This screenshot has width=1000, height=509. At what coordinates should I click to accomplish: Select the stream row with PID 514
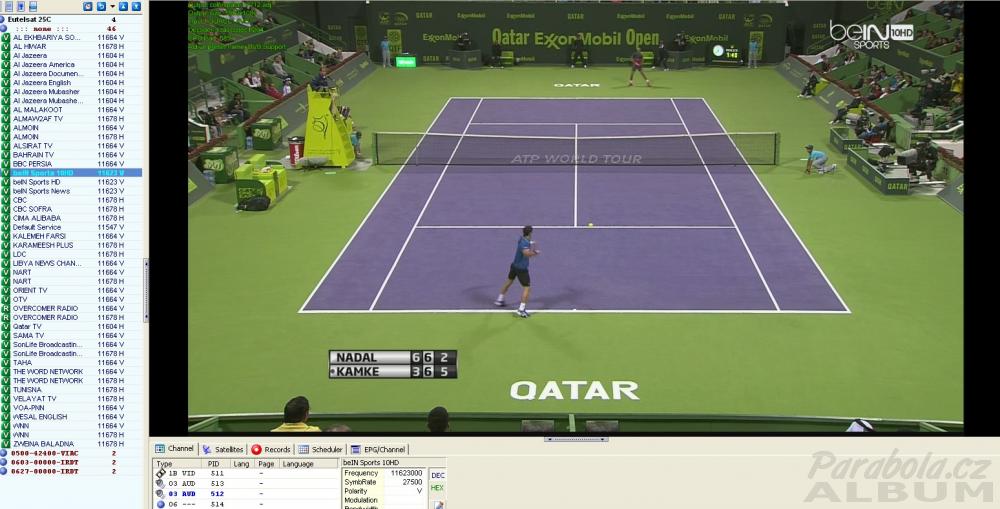click(x=246, y=504)
